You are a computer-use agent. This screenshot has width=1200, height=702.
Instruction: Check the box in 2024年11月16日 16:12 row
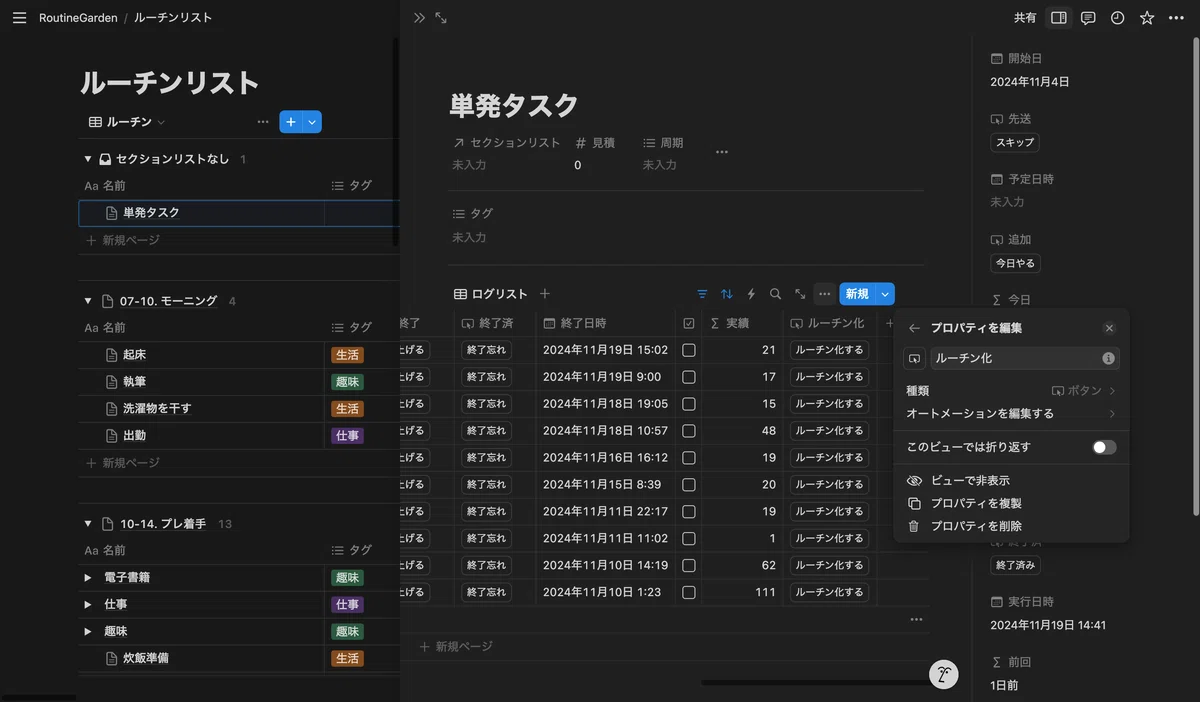(689, 457)
